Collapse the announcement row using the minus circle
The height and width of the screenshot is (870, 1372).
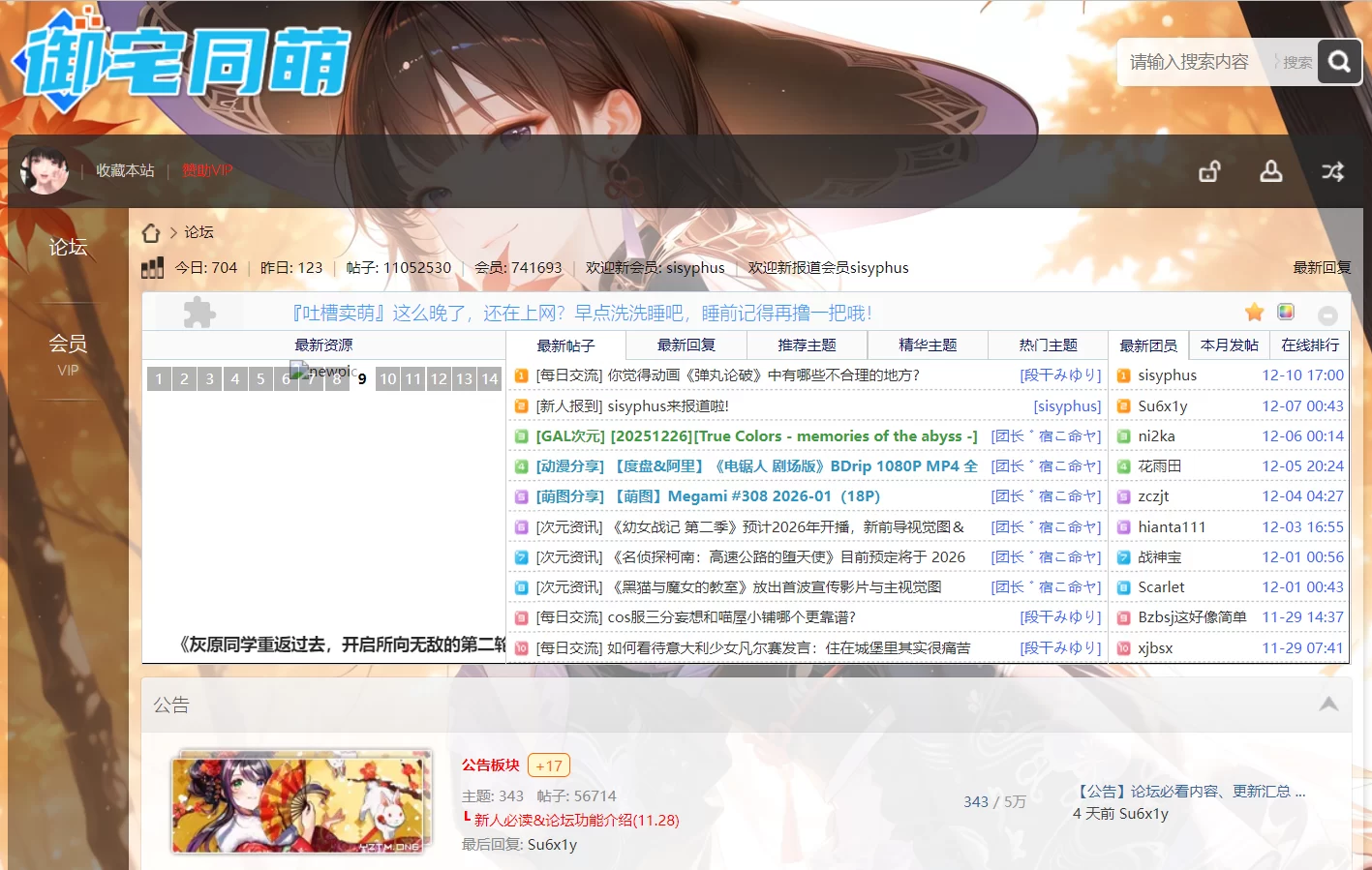(x=1327, y=315)
